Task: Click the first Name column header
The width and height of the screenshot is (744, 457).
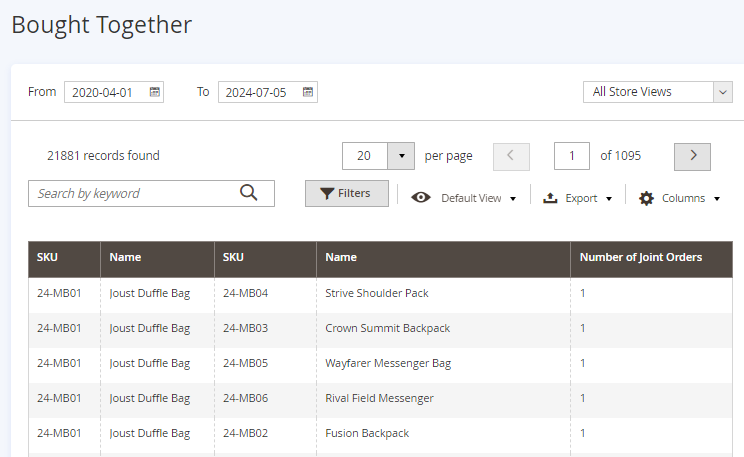Action: [x=158, y=259]
